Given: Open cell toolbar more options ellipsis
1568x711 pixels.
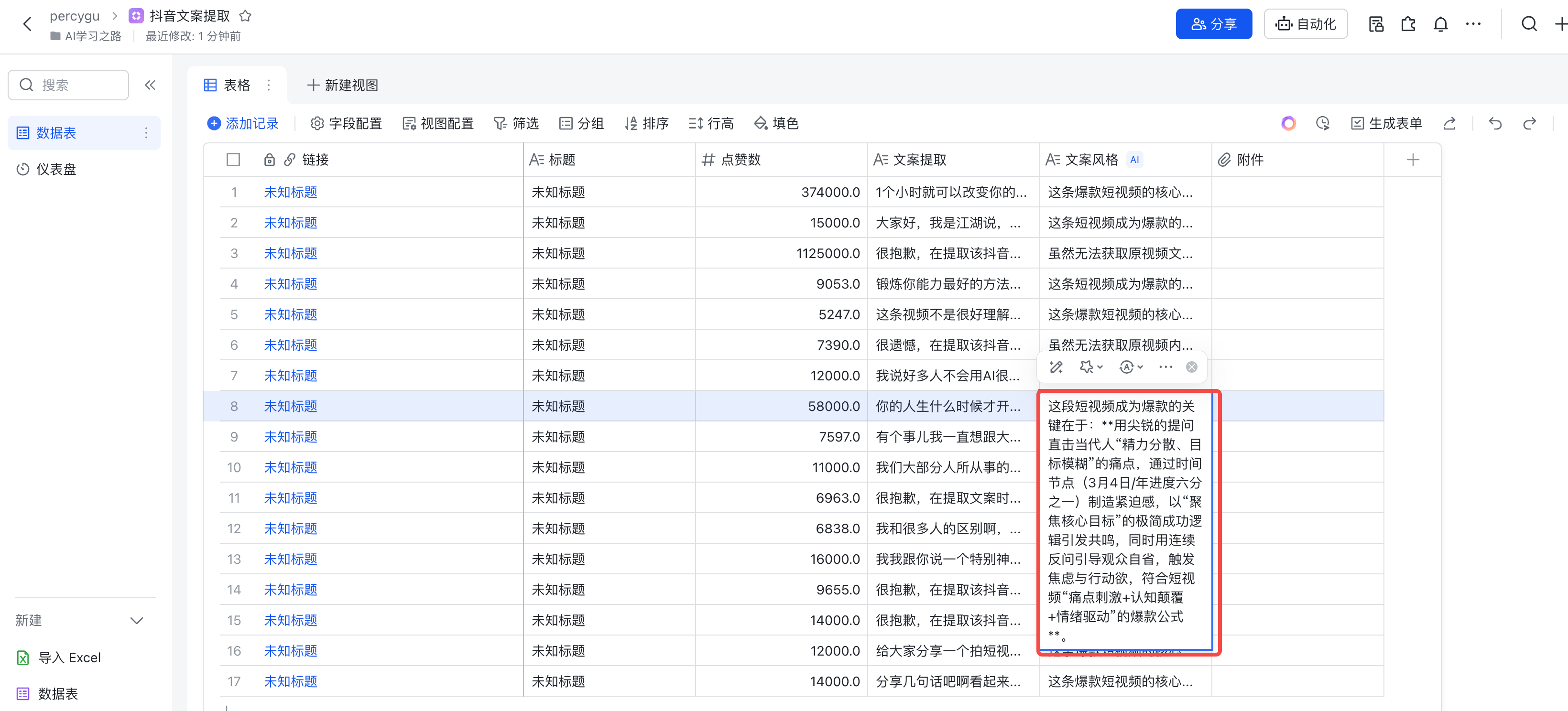Looking at the screenshot, I should [1165, 367].
